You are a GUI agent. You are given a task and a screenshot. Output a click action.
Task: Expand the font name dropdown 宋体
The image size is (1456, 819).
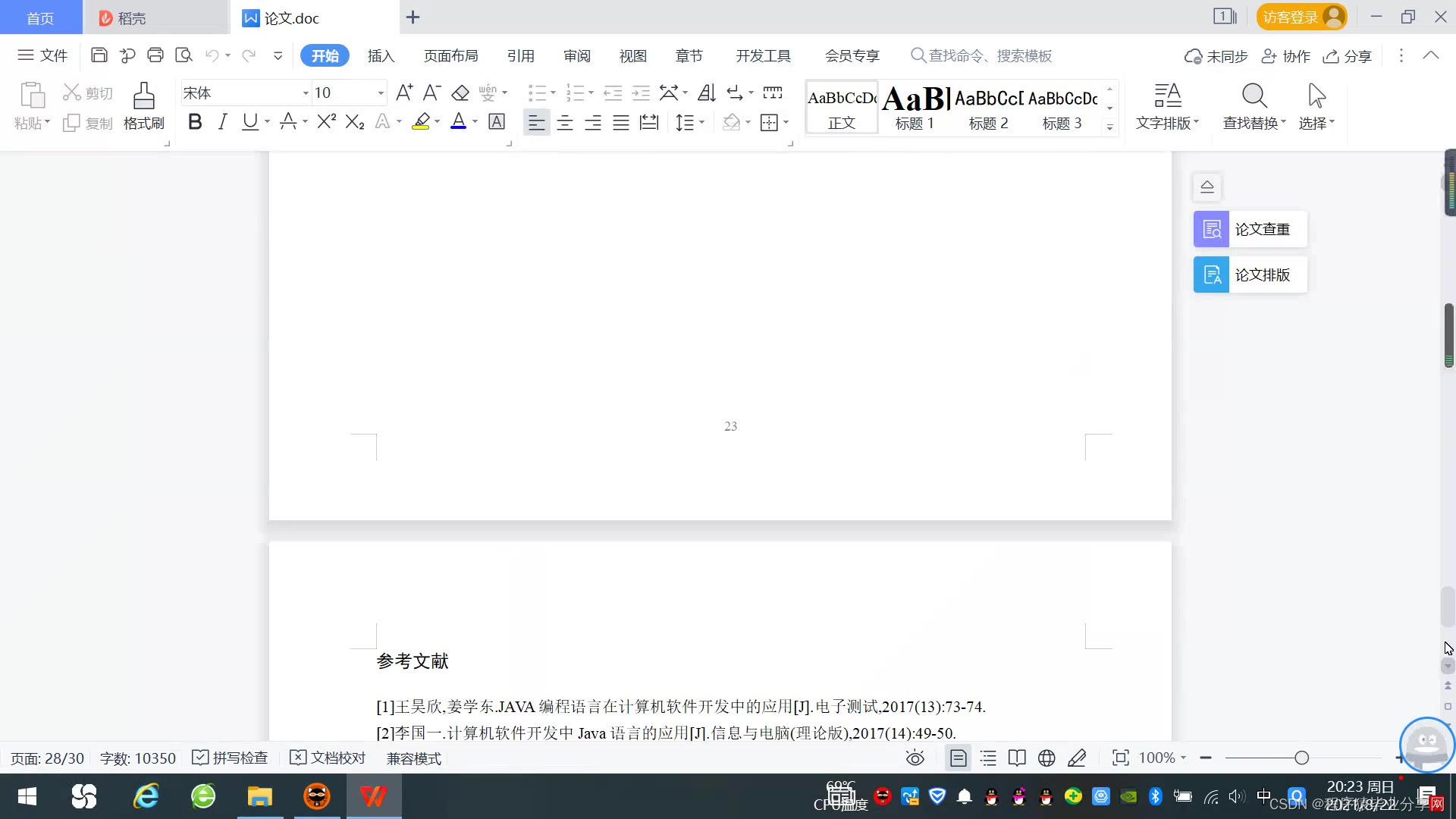click(306, 93)
